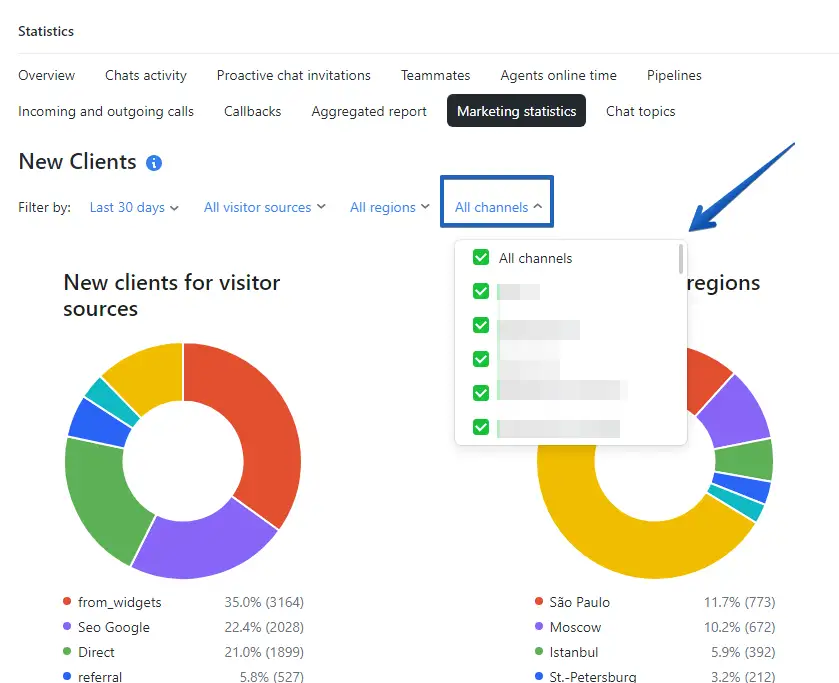839x683 pixels.
Task: Toggle the All channels checkbox
Action: (481, 258)
